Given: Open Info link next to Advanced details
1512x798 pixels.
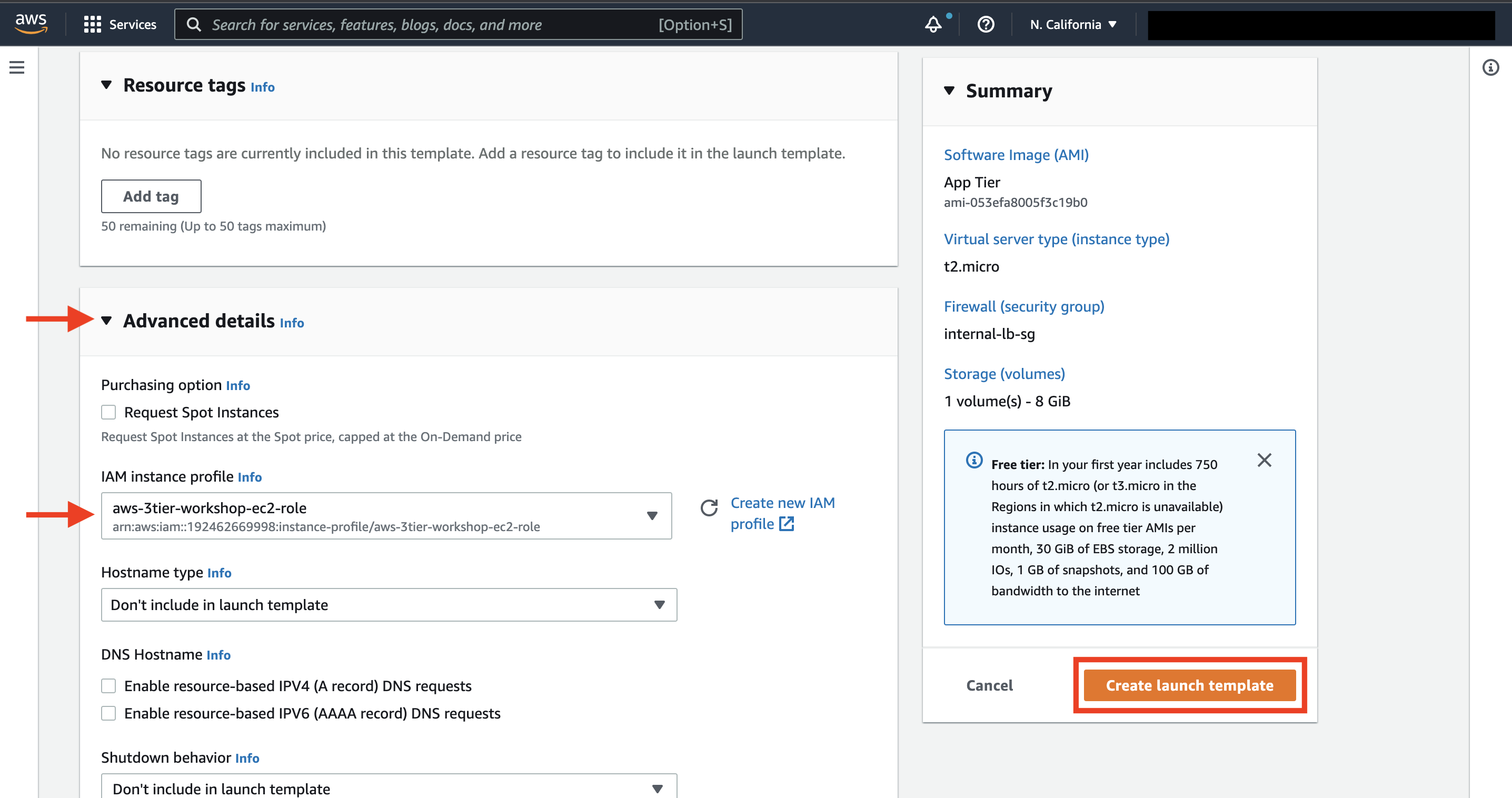Looking at the screenshot, I should point(292,323).
